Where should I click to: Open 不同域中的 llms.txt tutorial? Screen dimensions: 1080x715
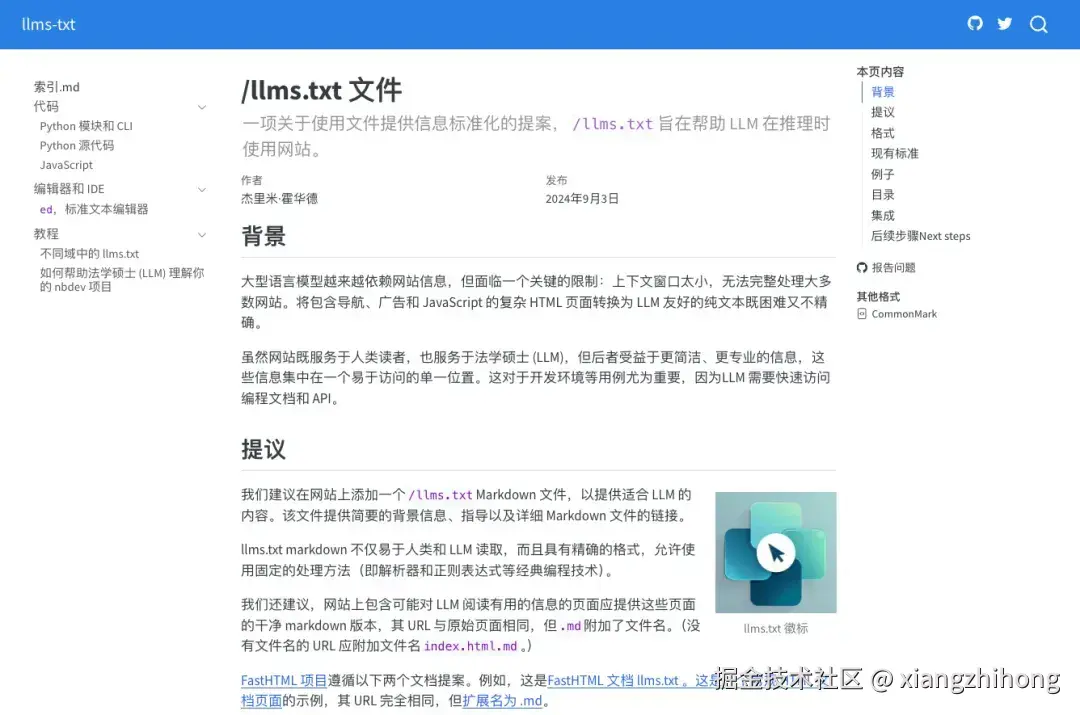pyautogui.click(x=90, y=253)
